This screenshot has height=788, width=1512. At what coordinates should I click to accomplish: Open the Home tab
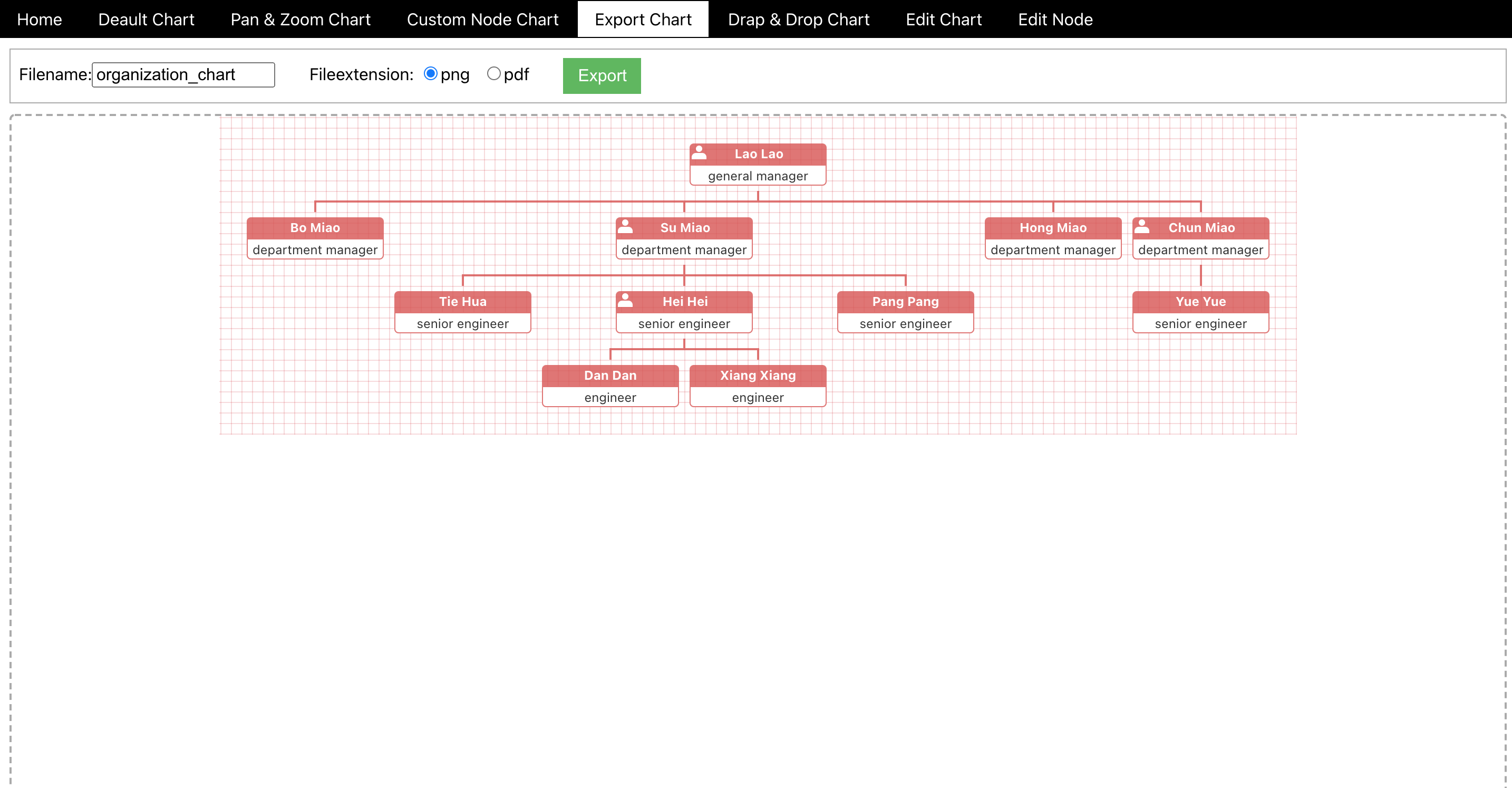40,20
